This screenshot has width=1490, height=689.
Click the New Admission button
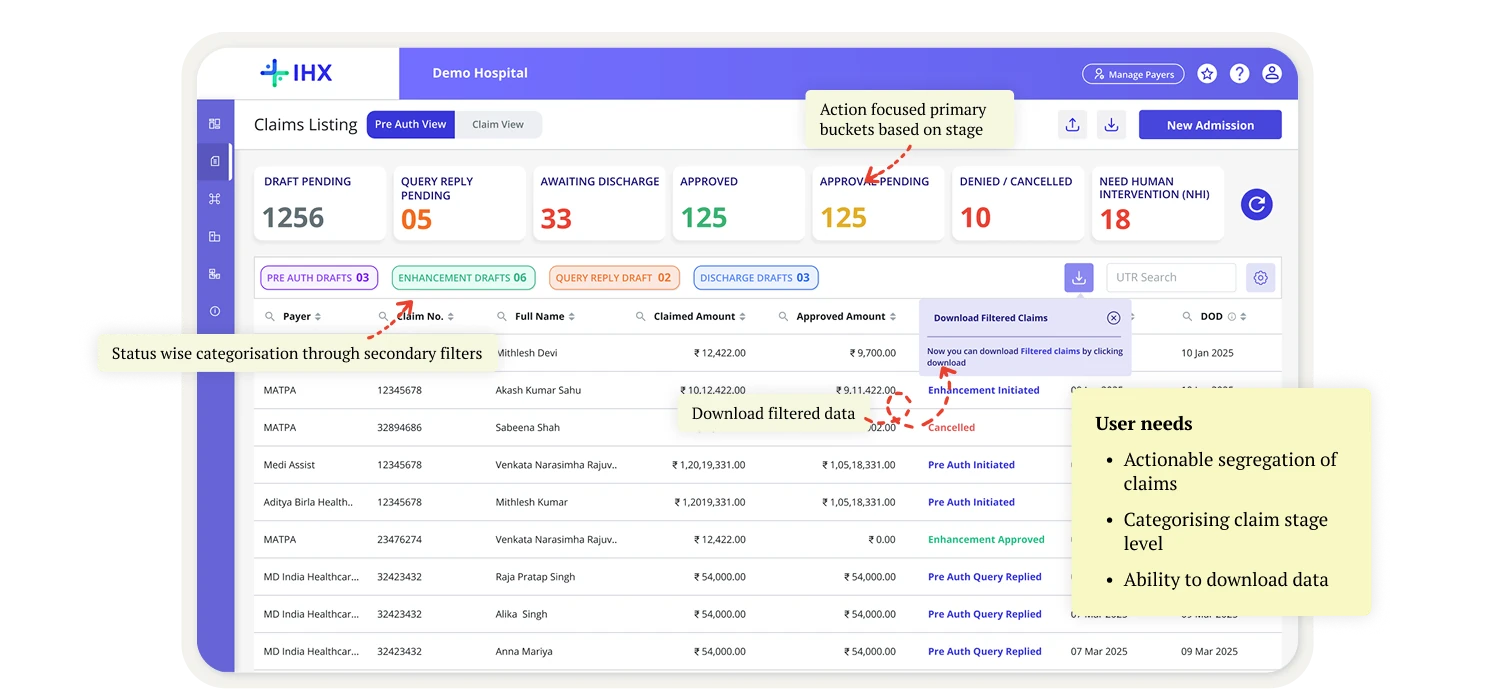tap(1210, 125)
